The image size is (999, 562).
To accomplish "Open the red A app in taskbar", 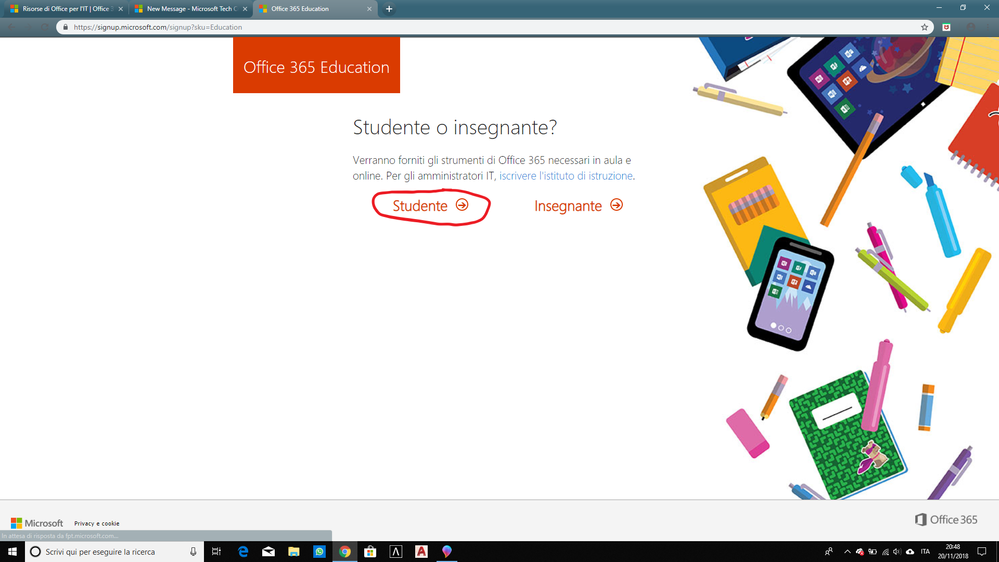I will click(x=421, y=552).
